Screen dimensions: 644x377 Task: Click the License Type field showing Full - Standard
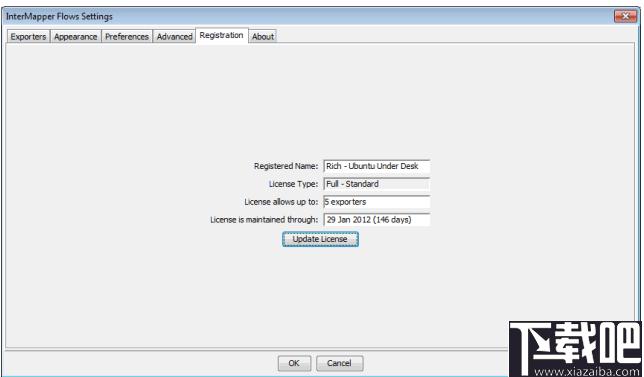pyautogui.click(x=377, y=184)
